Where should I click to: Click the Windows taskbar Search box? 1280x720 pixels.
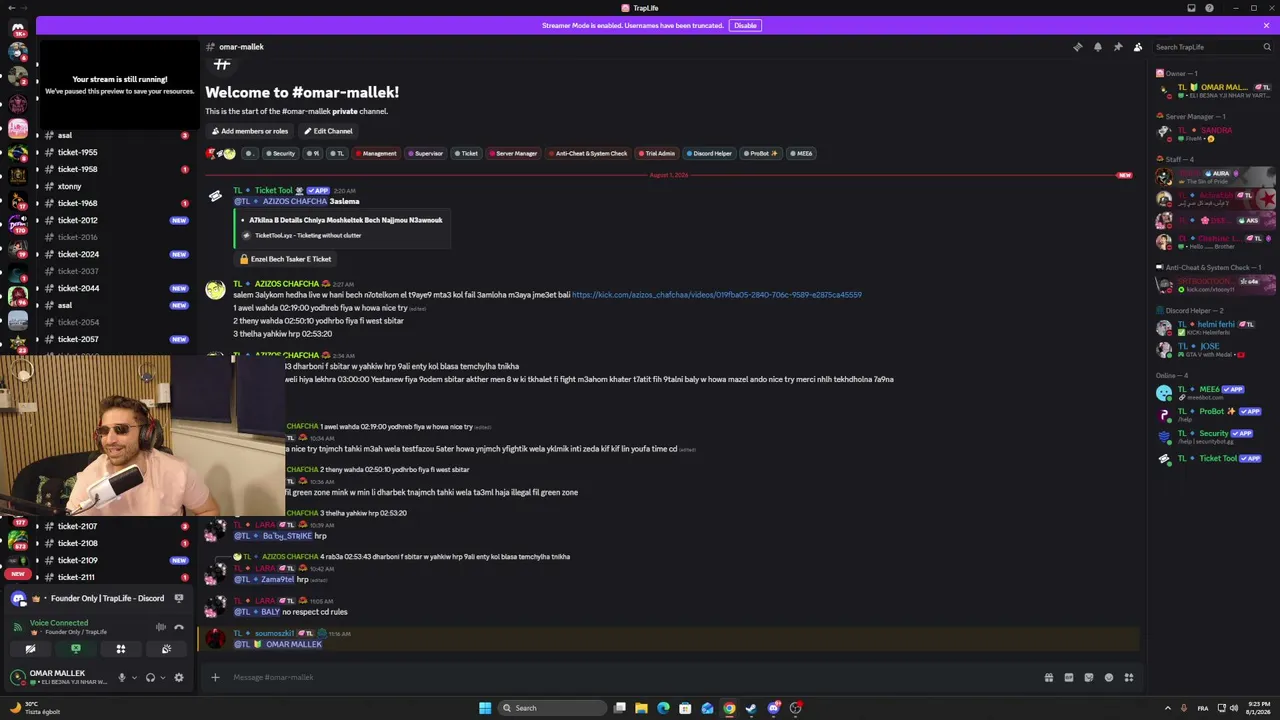pyautogui.click(x=552, y=708)
